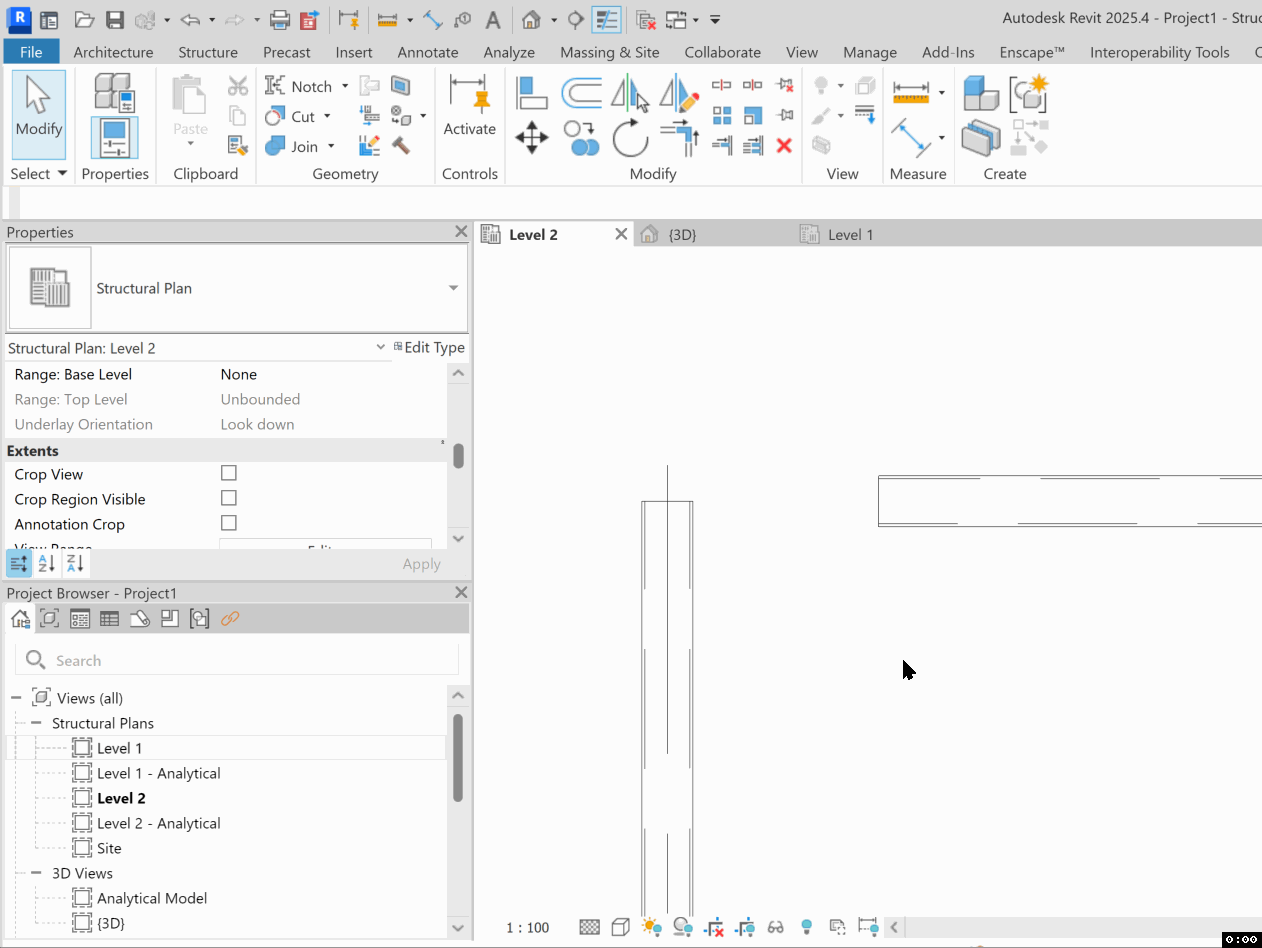Check the Crop Region Visible option
Image resolution: width=1262 pixels, height=948 pixels.
(228, 498)
